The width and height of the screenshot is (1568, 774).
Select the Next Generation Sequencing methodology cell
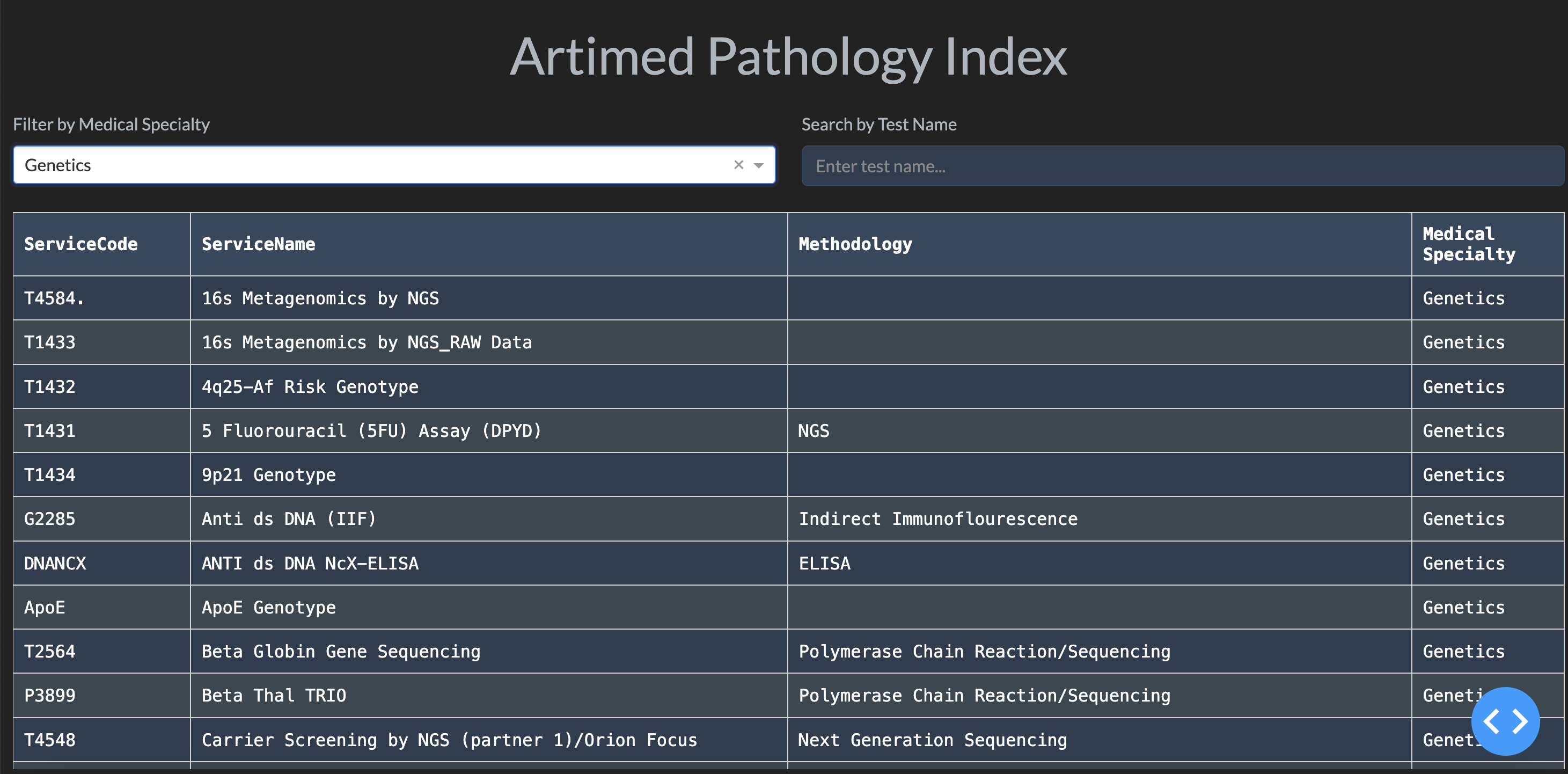(933, 740)
